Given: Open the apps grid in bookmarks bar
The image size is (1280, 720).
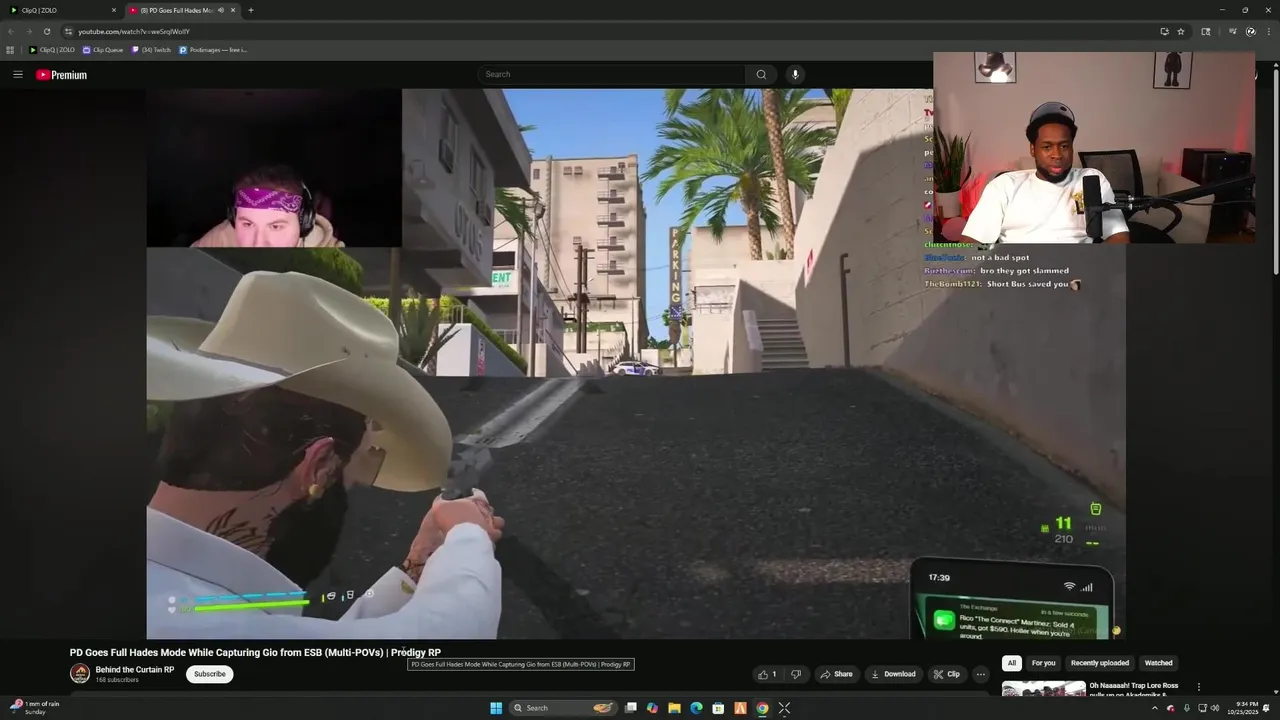Looking at the screenshot, I should tap(10, 49).
